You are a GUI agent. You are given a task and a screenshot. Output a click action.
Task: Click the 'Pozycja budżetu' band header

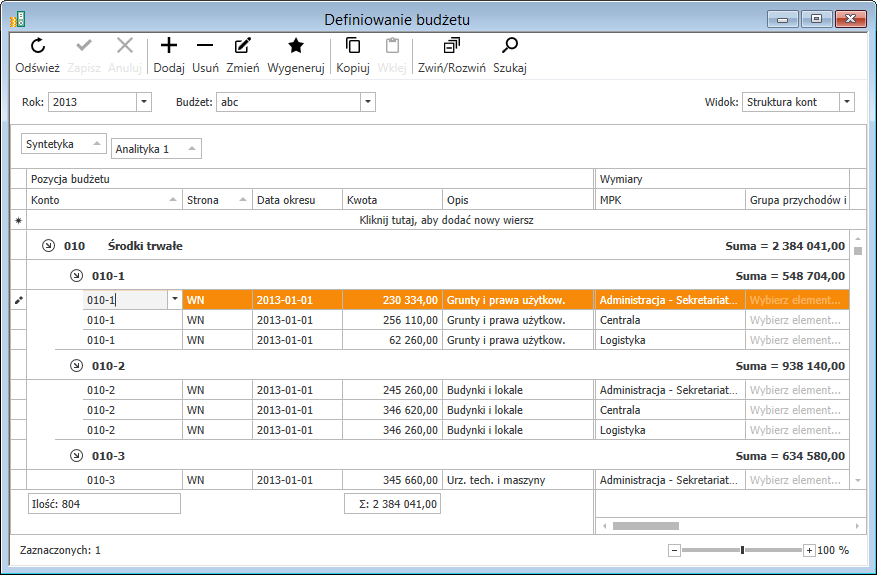coord(310,179)
